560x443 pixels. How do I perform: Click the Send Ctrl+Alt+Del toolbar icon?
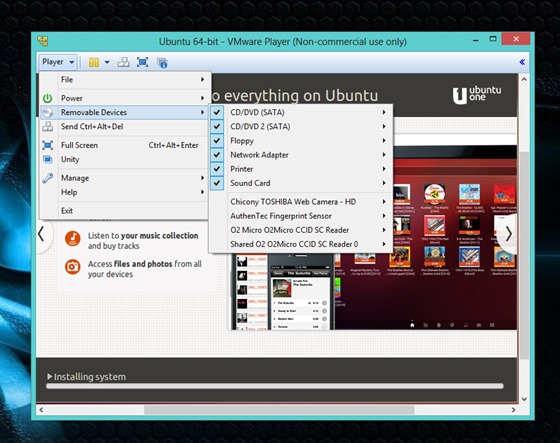(x=124, y=63)
